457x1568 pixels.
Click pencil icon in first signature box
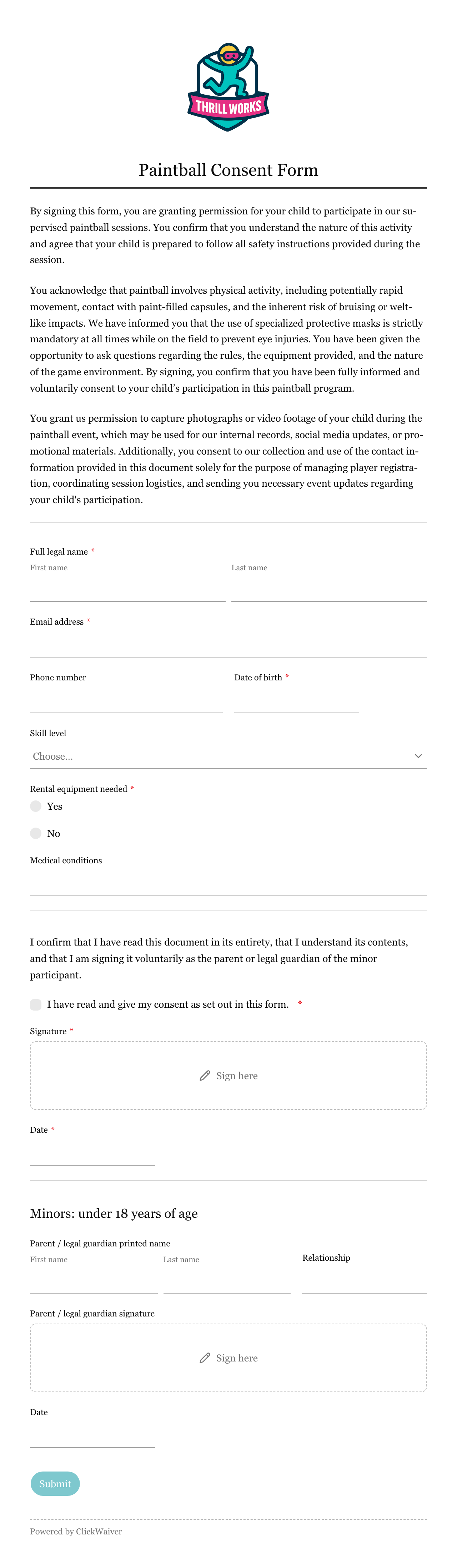pos(205,1076)
